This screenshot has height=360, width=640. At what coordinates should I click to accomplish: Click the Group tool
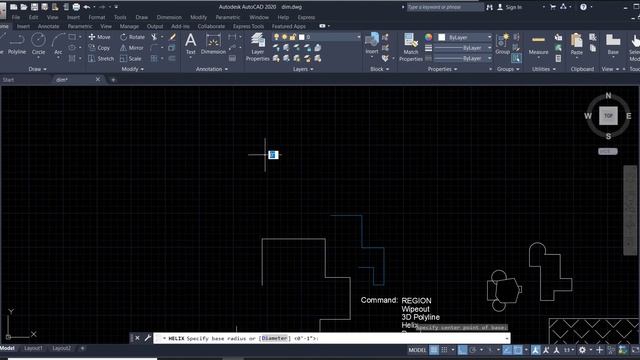[x=502, y=44]
